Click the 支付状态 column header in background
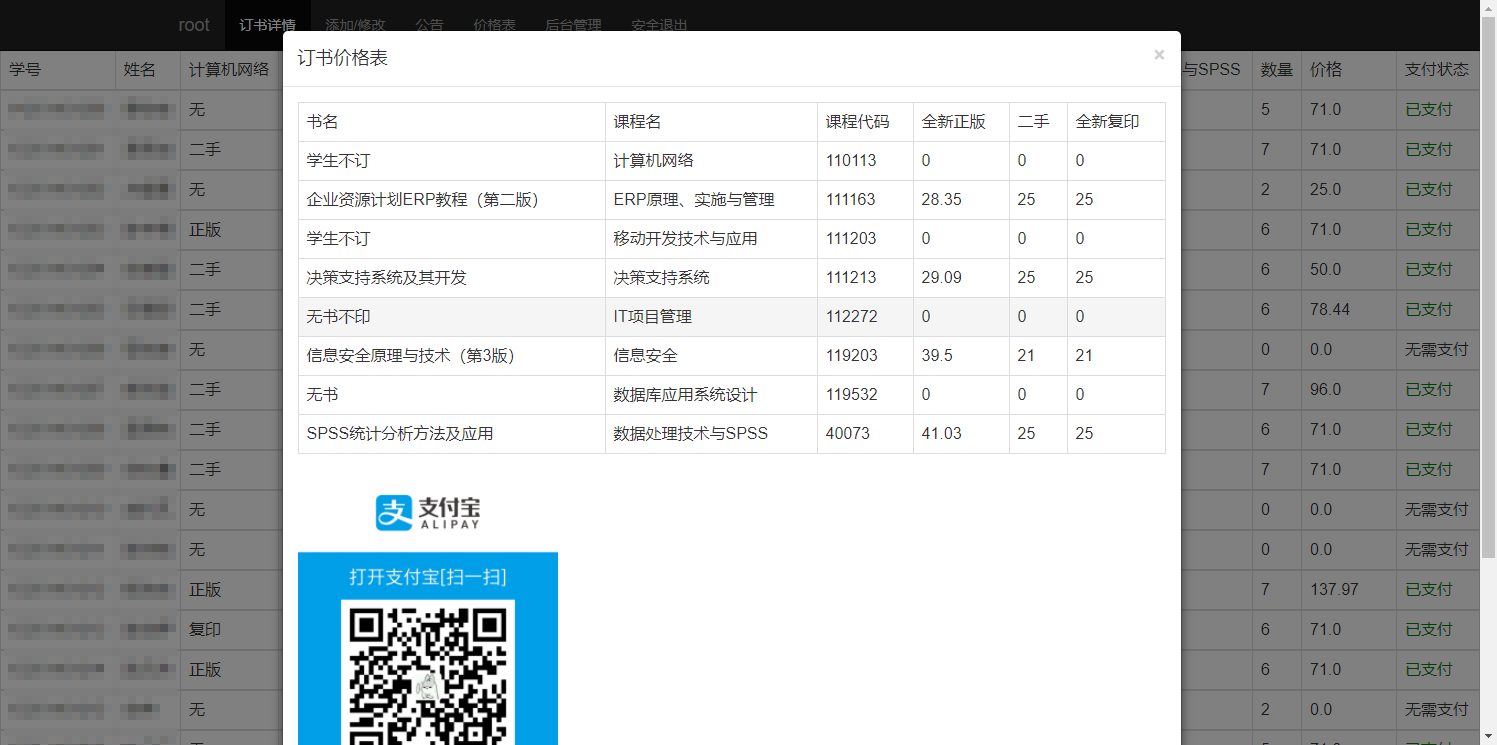1497x745 pixels. pos(1436,70)
